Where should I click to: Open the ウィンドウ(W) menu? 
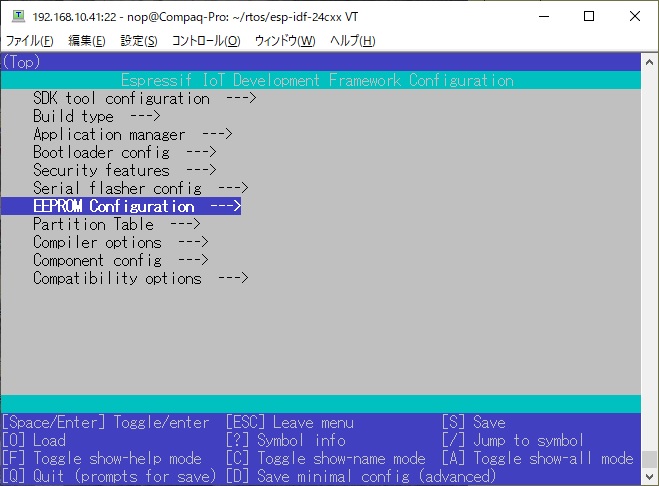click(x=285, y=41)
